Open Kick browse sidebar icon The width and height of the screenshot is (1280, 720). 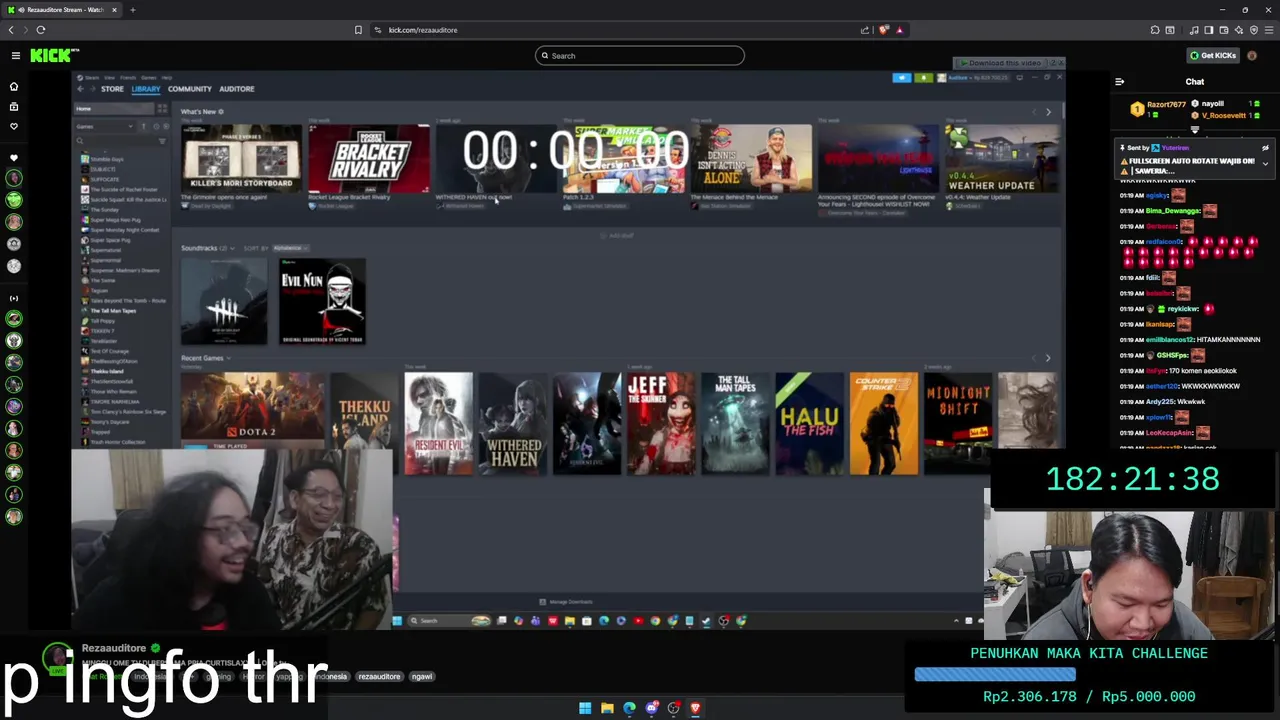(x=14, y=106)
